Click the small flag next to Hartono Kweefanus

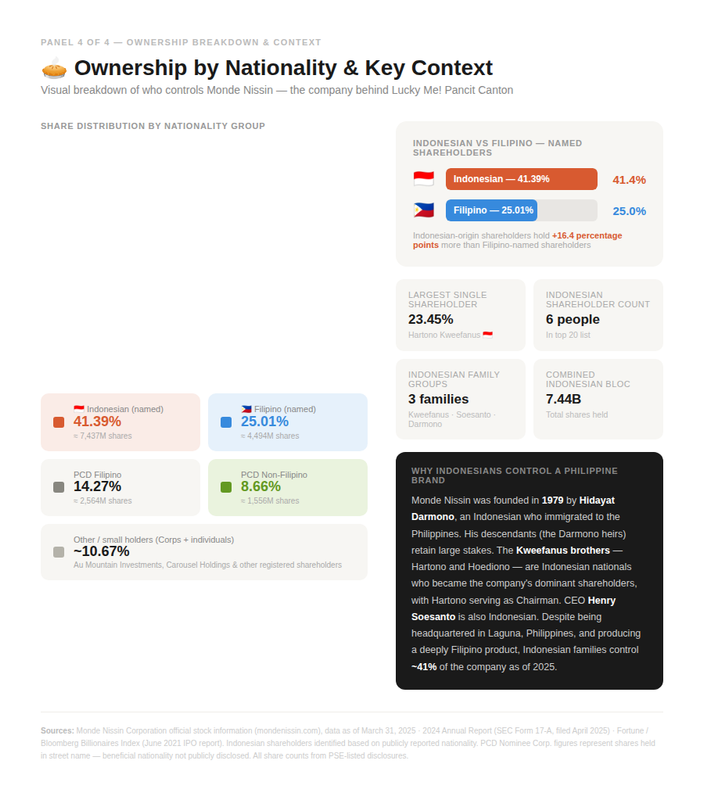(488, 335)
